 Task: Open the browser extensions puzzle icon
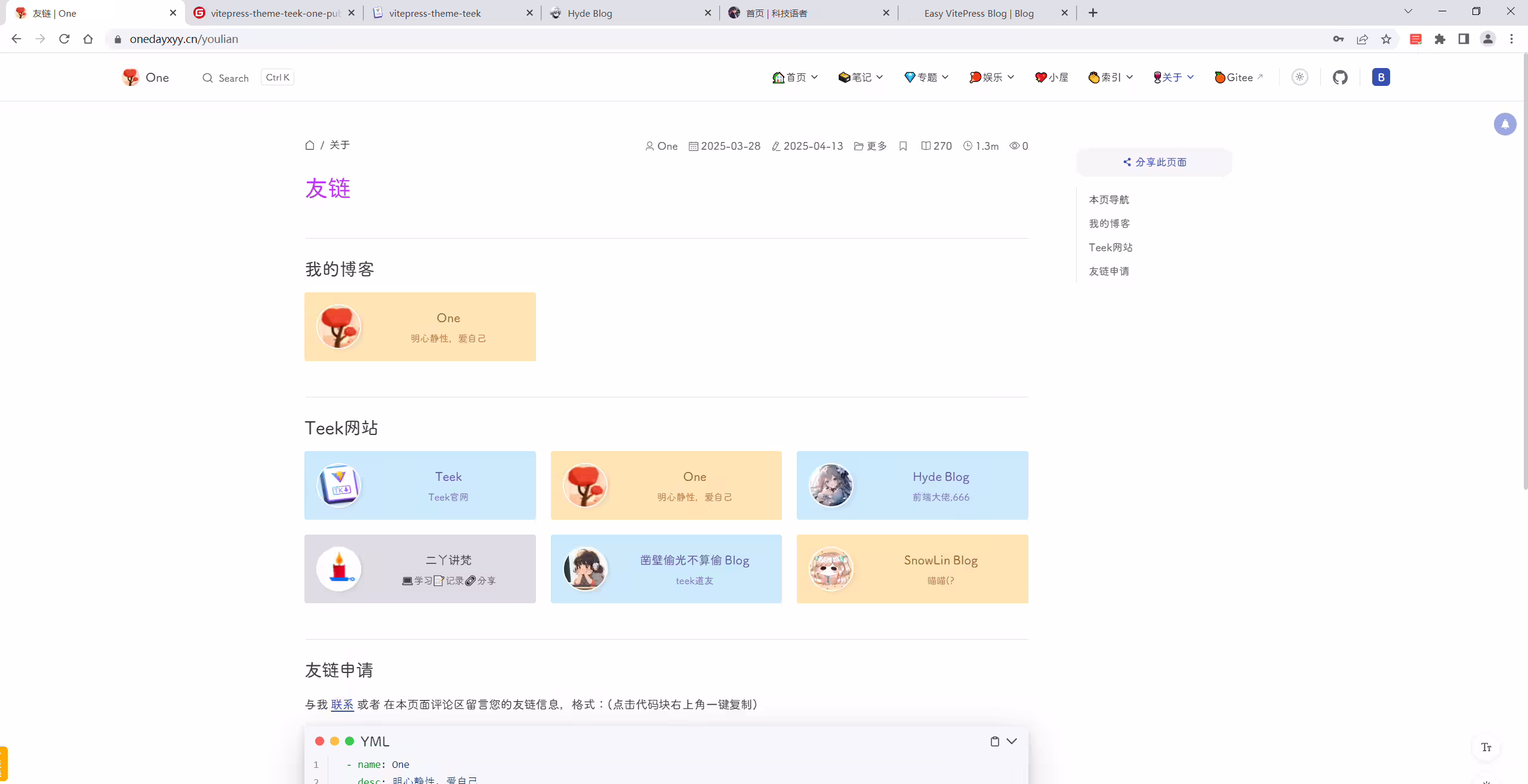tap(1440, 39)
